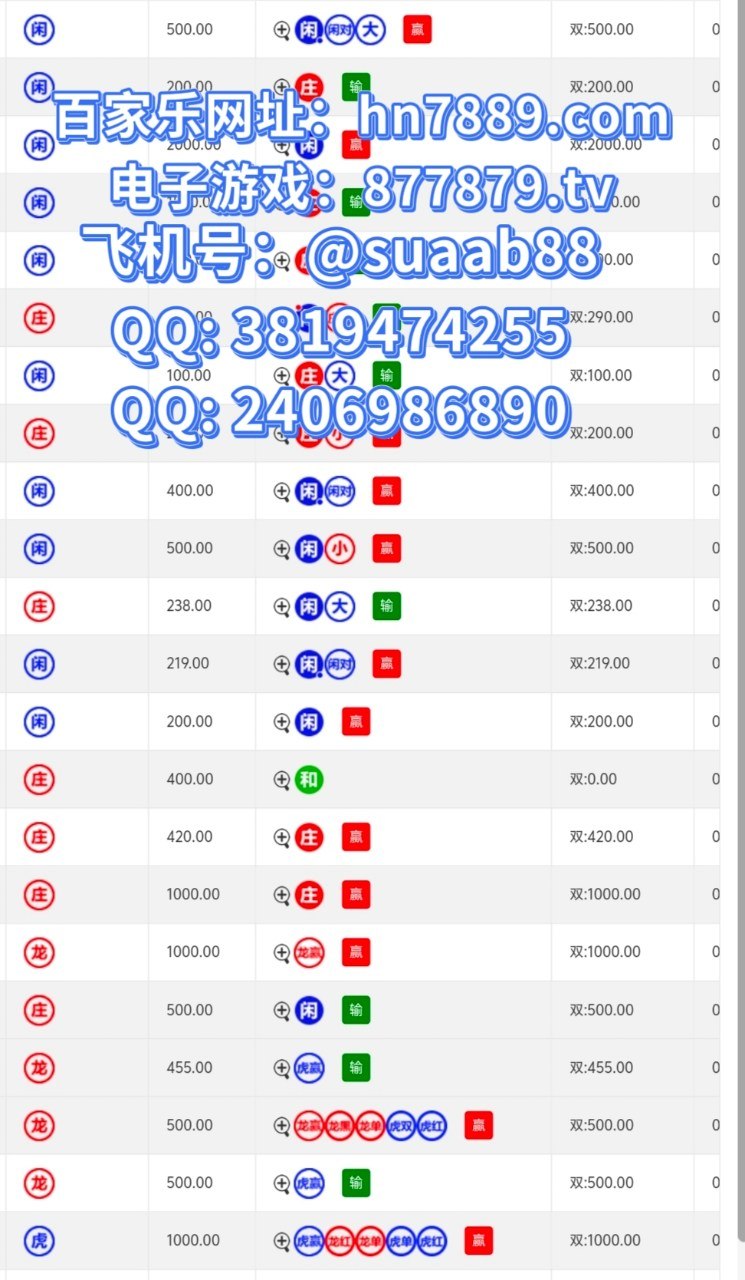Click the 455.00 bet amount cell

(x=189, y=1068)
